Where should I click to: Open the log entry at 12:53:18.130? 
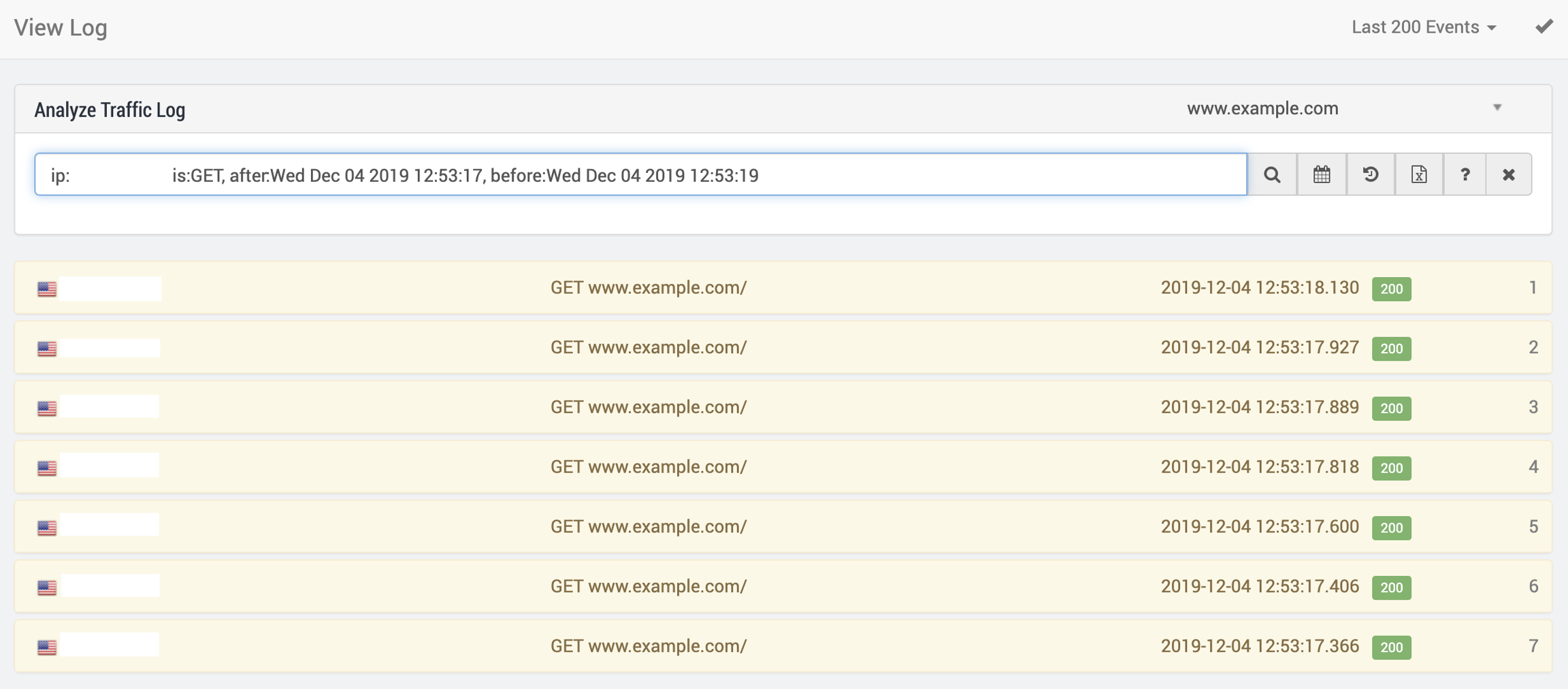pos(1259,288)
